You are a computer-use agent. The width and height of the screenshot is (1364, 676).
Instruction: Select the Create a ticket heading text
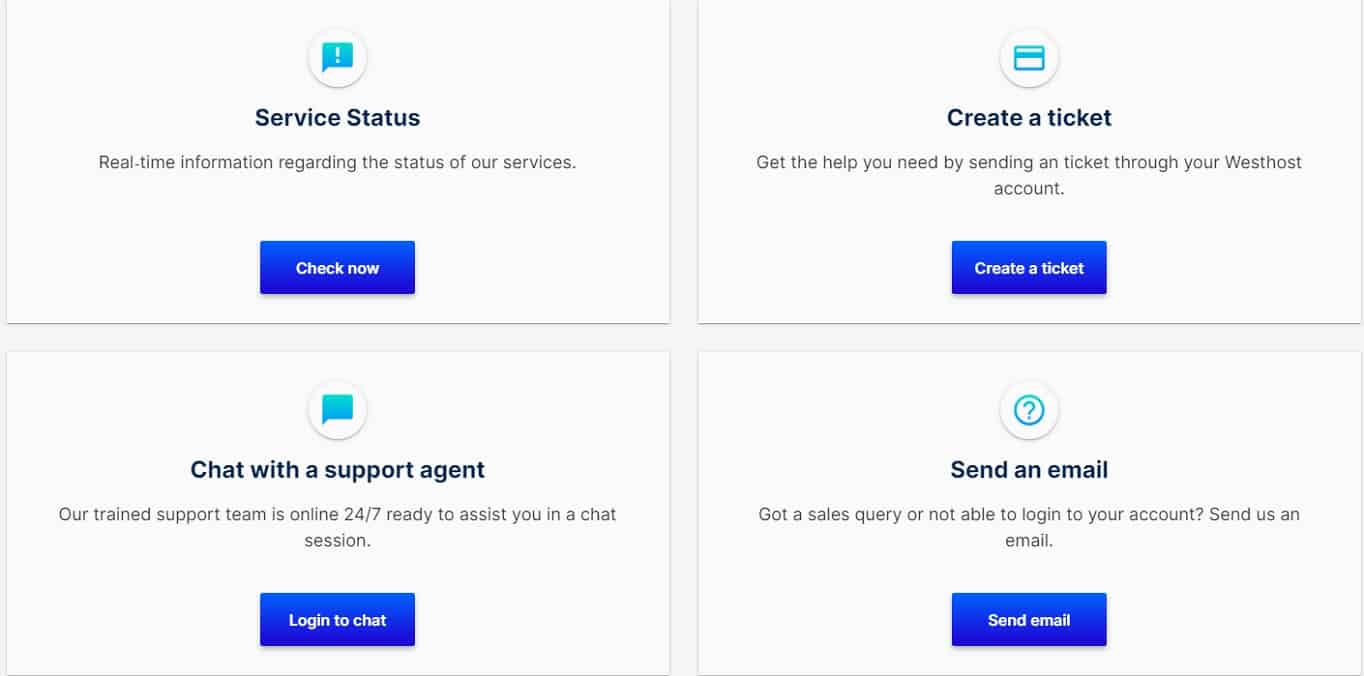tap(1029, 118)
